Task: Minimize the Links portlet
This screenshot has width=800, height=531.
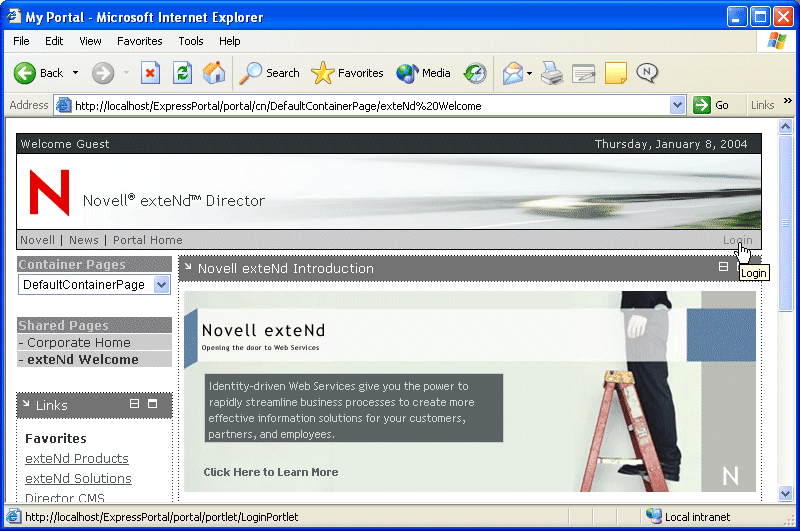Action: coord(134,403)
